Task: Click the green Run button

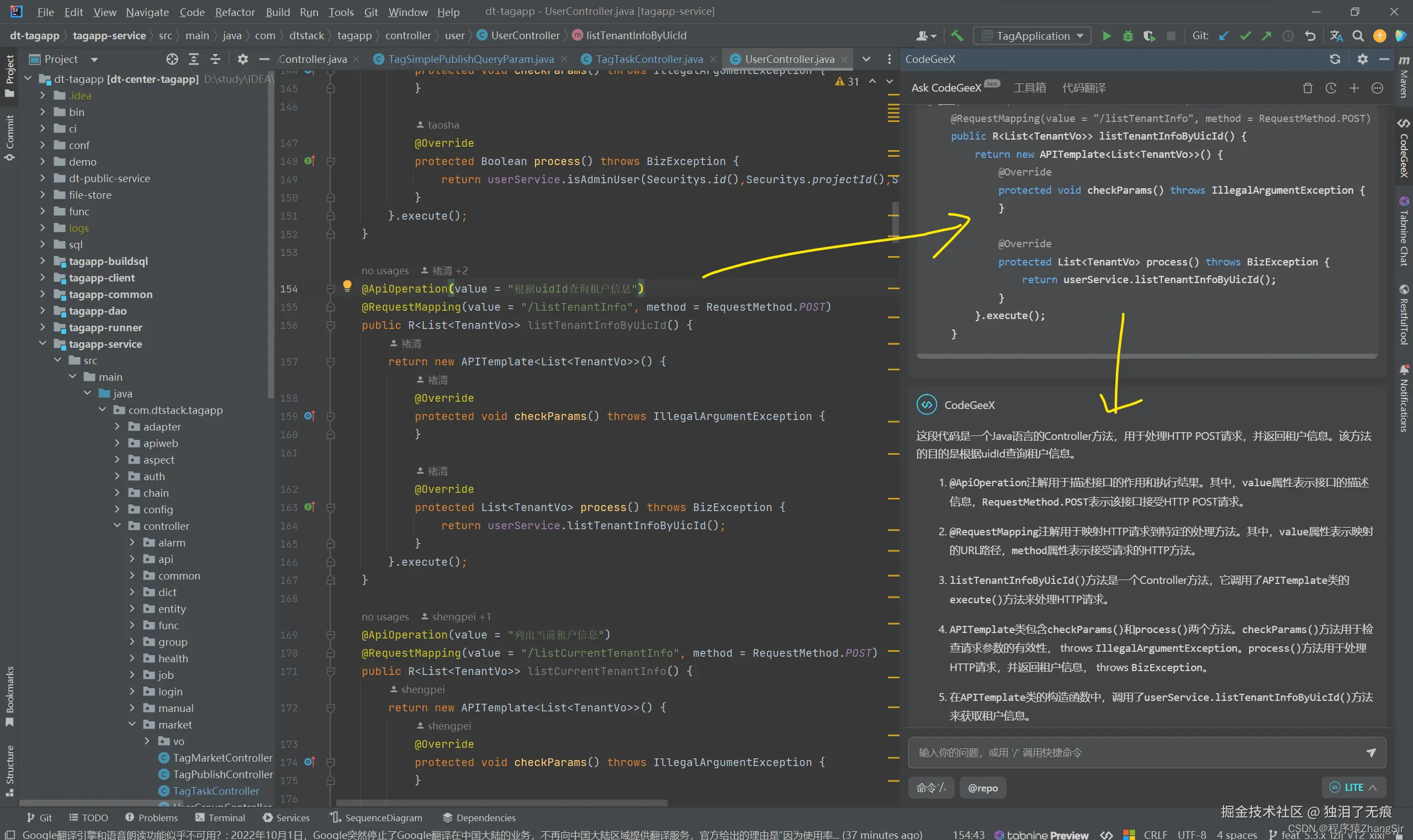Action: click(x=1106, y=36)
